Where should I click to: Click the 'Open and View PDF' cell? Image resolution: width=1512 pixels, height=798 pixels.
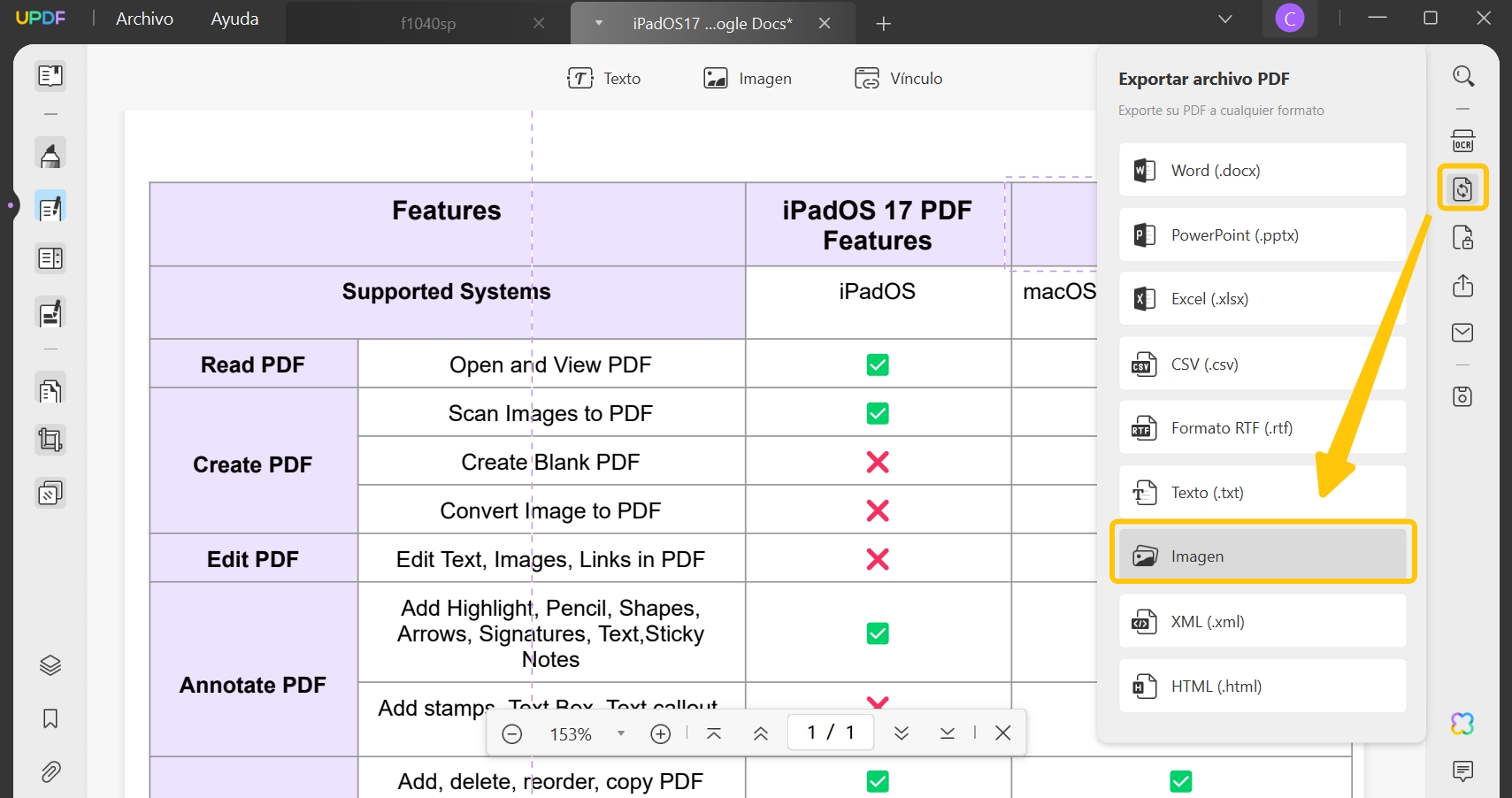pos(550,364)
